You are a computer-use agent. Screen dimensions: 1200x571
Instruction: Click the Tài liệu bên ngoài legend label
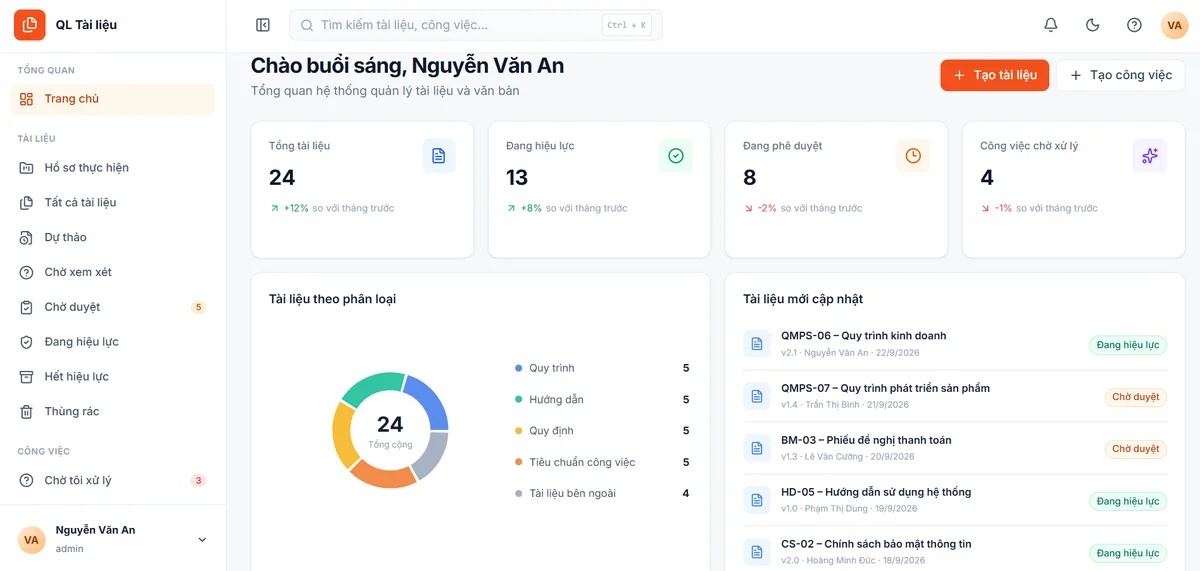573,494
